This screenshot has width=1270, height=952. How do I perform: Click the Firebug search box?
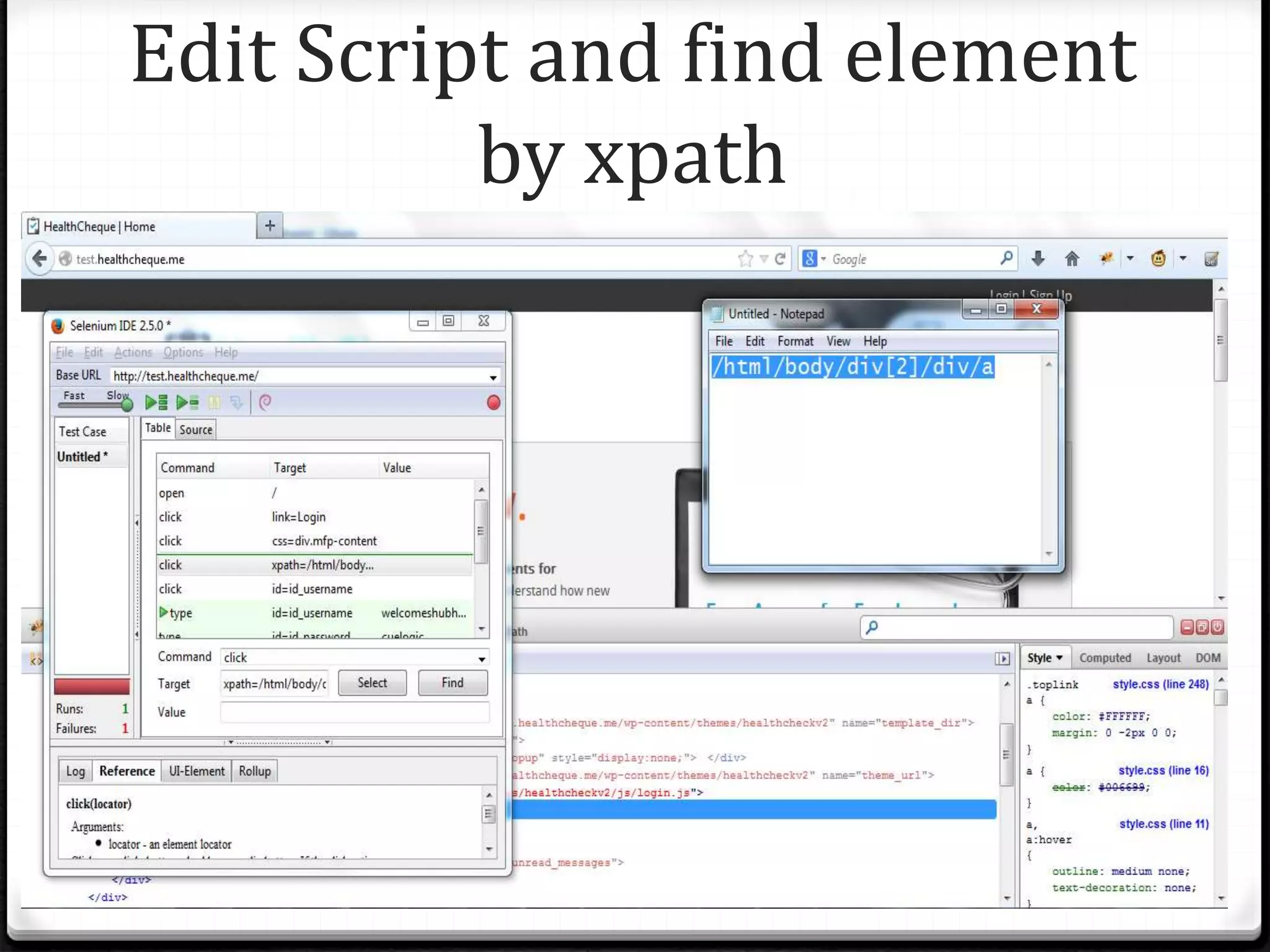pos(1017,627)
